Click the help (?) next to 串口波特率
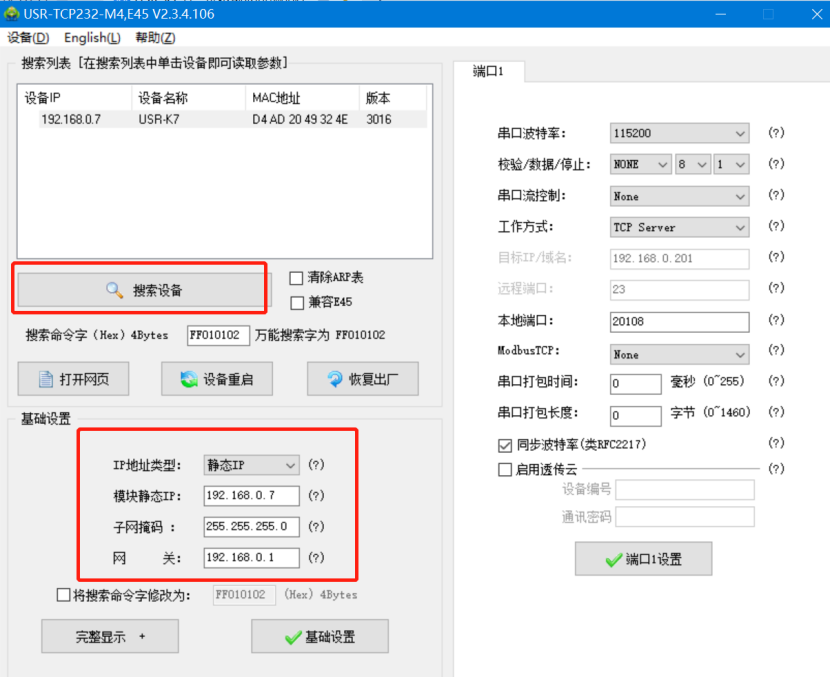 pyautogui.click(x=775, y=133)
